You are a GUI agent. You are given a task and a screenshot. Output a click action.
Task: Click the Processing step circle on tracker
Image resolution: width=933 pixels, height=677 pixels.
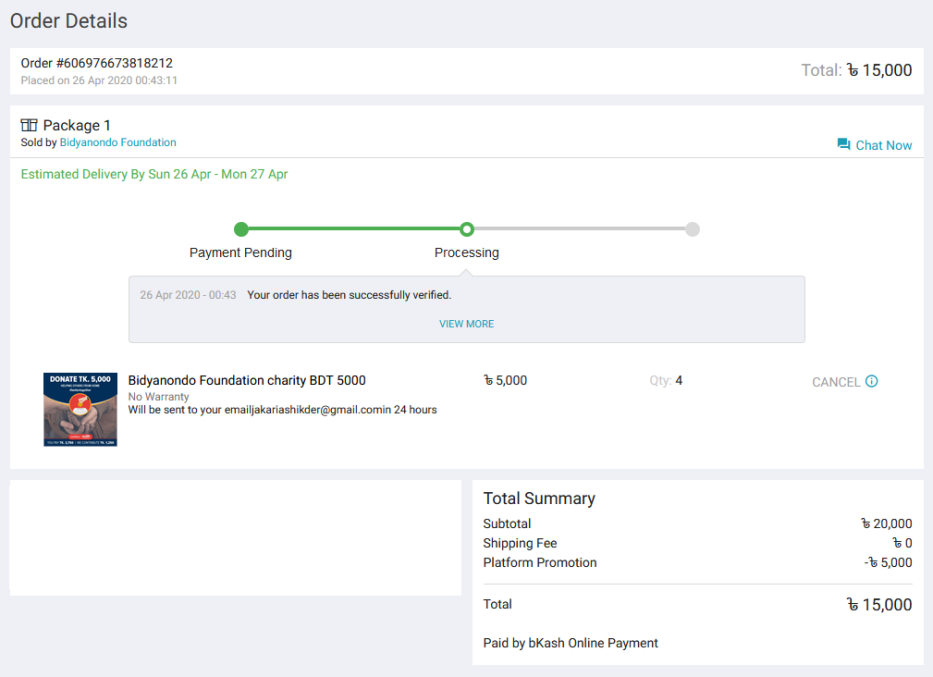[467, 229]
